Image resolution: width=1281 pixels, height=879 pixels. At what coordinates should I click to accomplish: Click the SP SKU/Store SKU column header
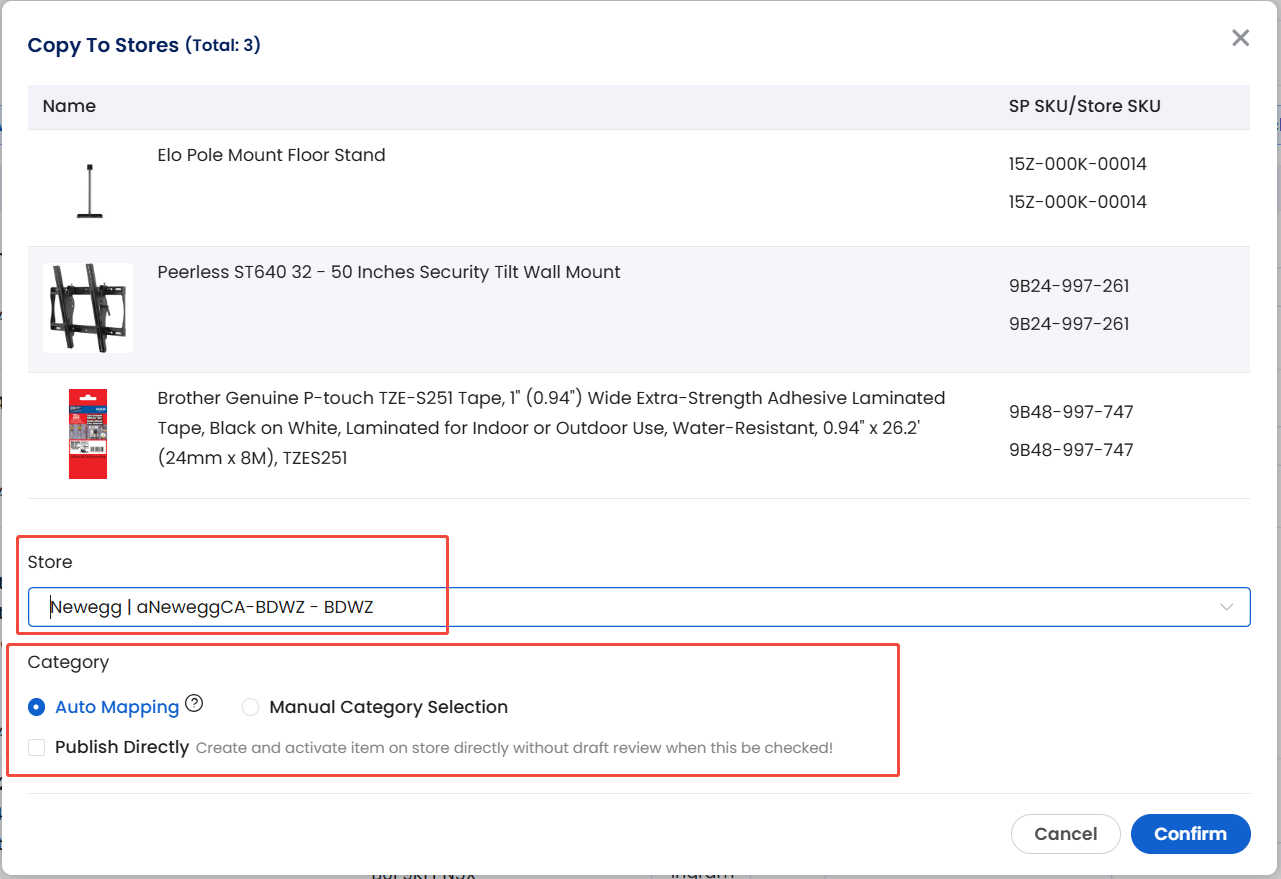click(1084, 106)
